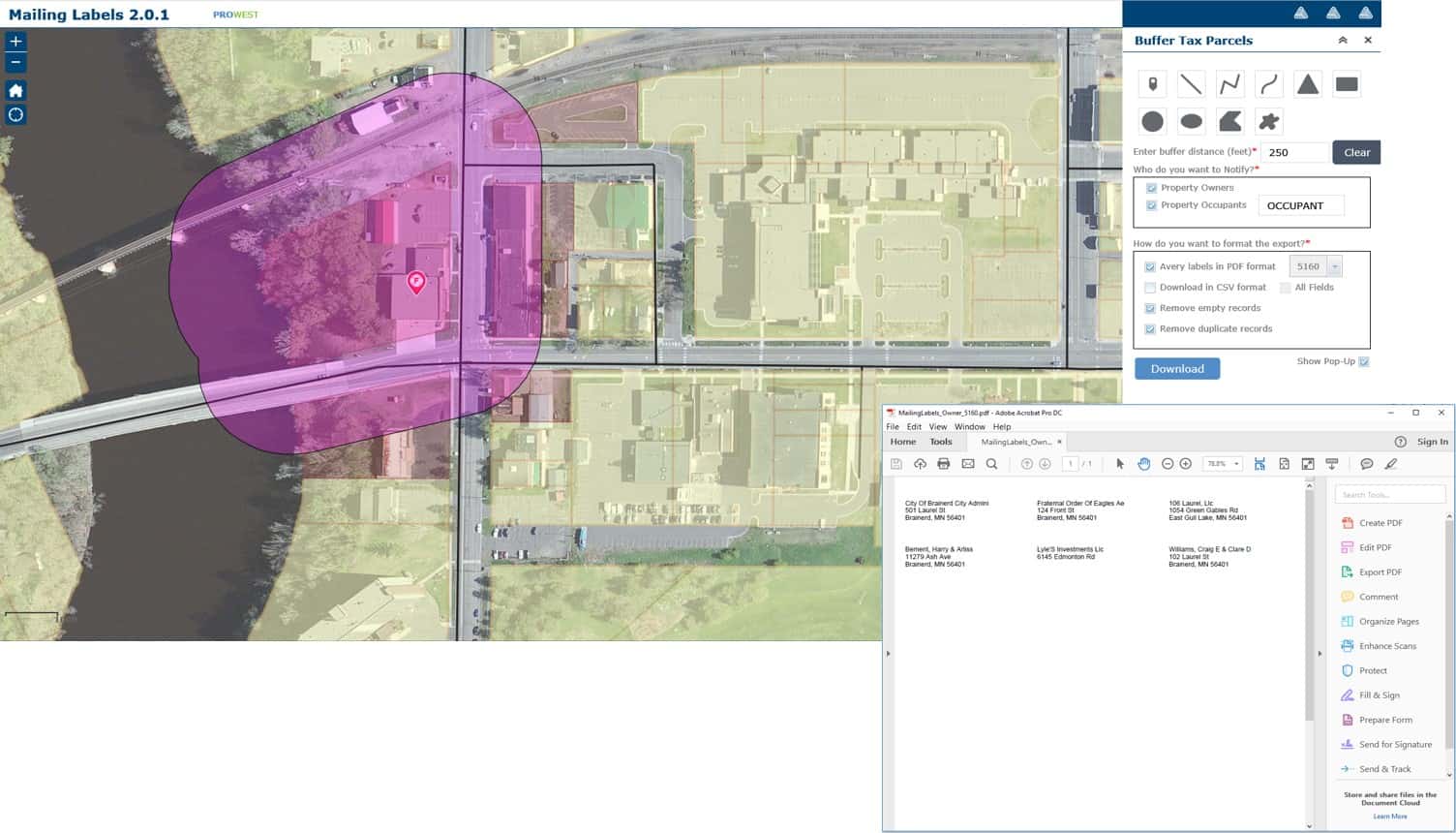This screenshot has height=833, width=1456.
Task: Switch to the Tools tab
Action: coord(940,442)
